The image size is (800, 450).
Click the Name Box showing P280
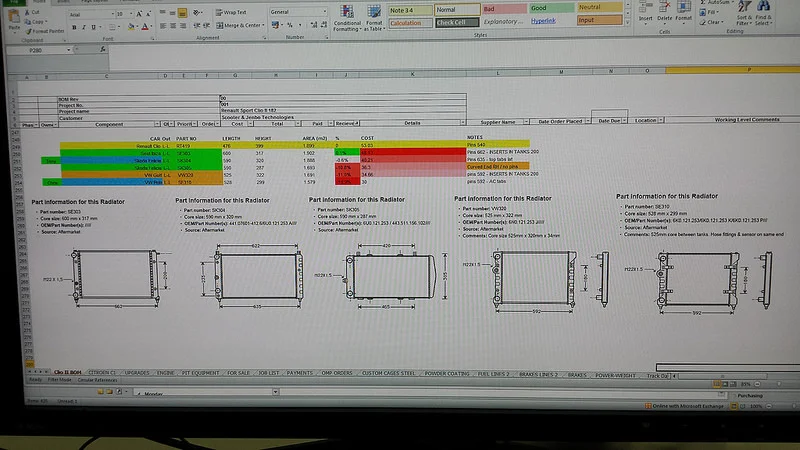pyautogui.click(x=36, y=51)
